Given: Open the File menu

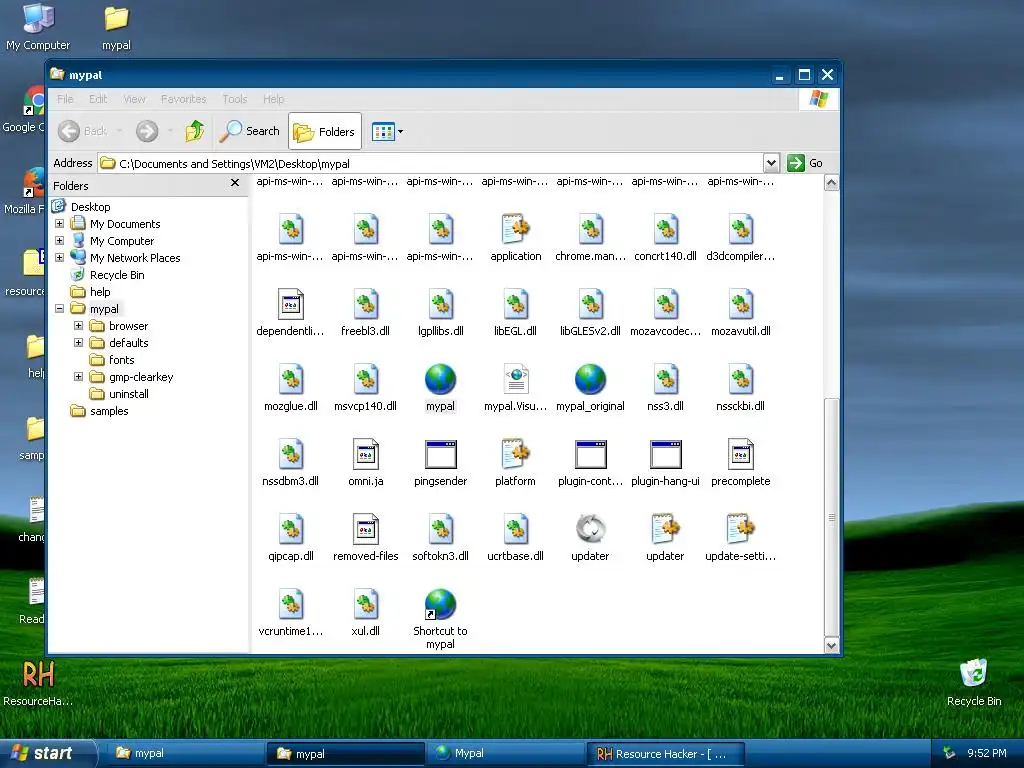Looking at the screenshot, I should point(65,99).
